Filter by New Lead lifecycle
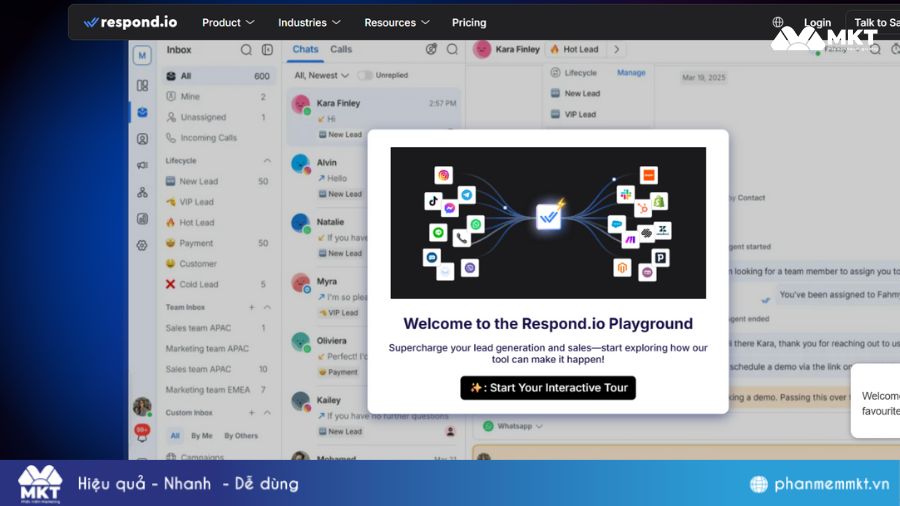Image resolution: width=900 pixels, height=506 pixels. (218, 181)
